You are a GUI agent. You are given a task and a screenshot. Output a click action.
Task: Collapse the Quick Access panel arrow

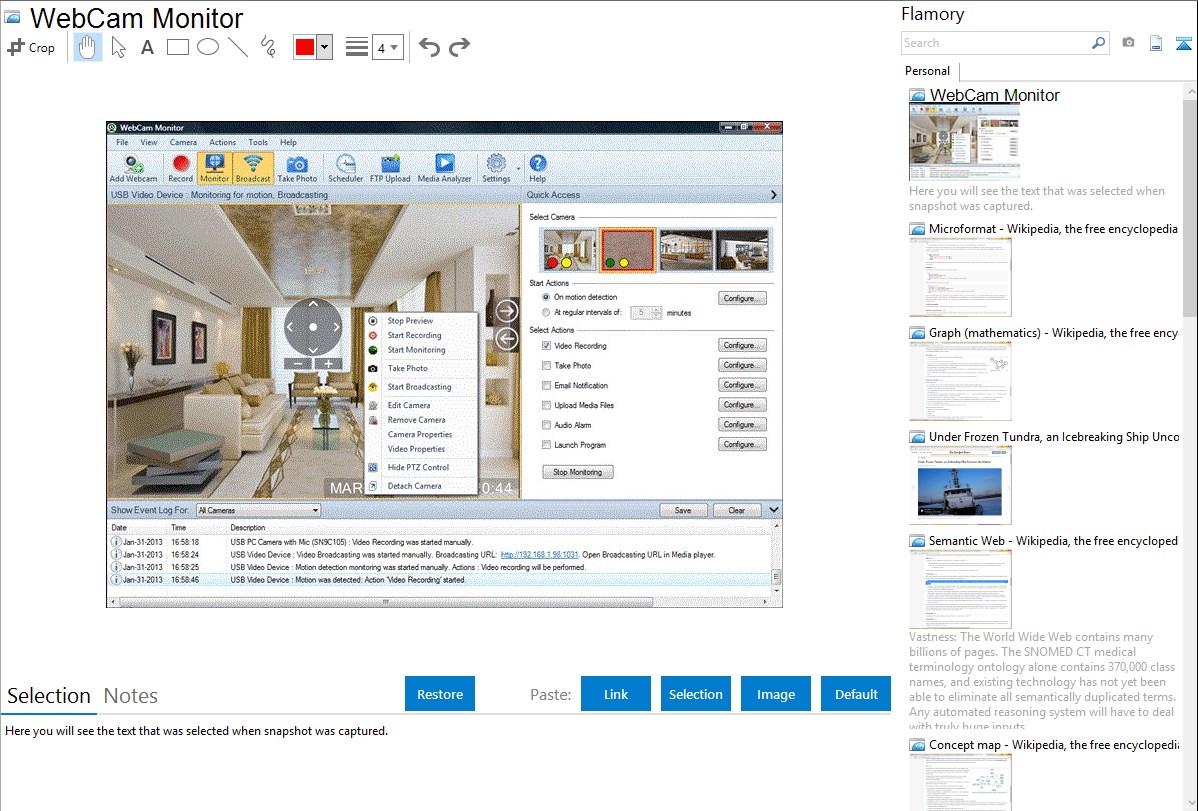[x=773, y=195]
